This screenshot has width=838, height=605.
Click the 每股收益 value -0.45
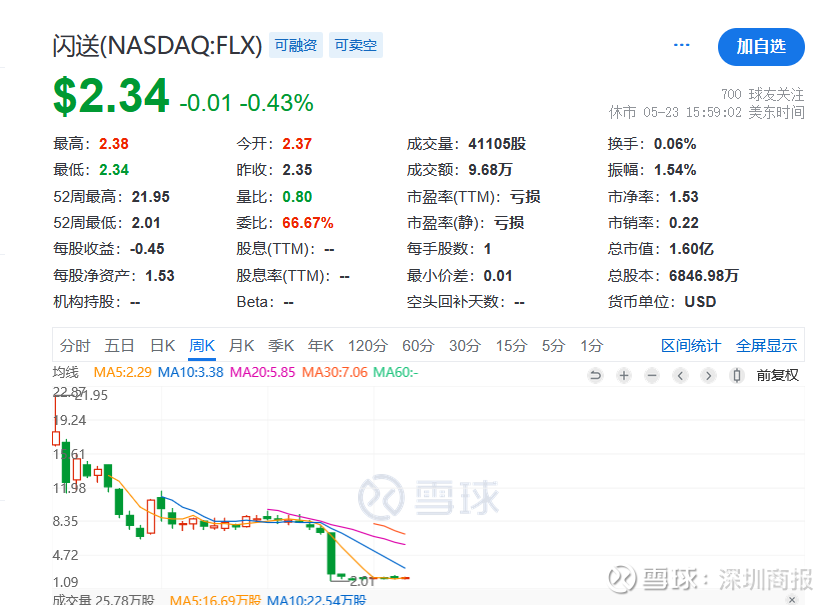click(147, 249)
